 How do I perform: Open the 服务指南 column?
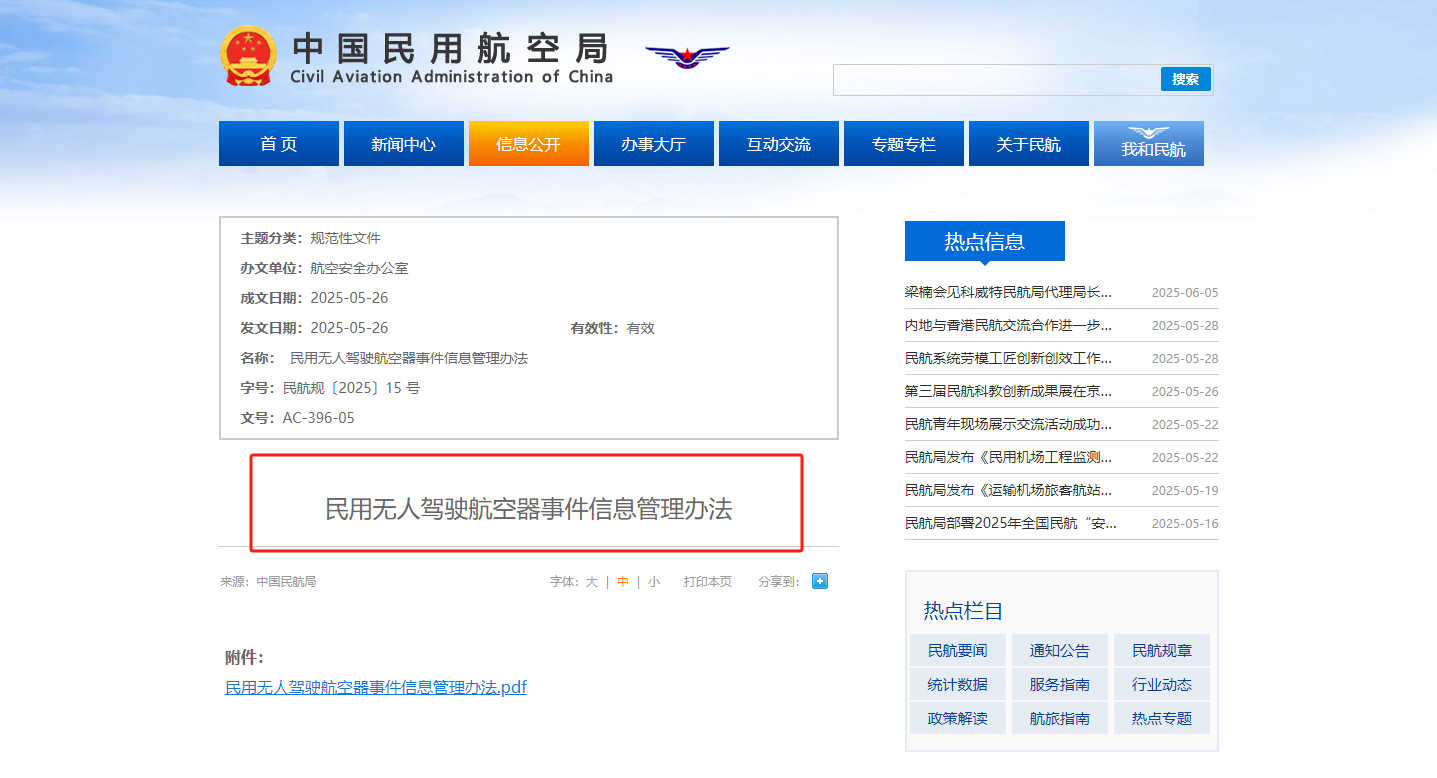[1060, 684]
